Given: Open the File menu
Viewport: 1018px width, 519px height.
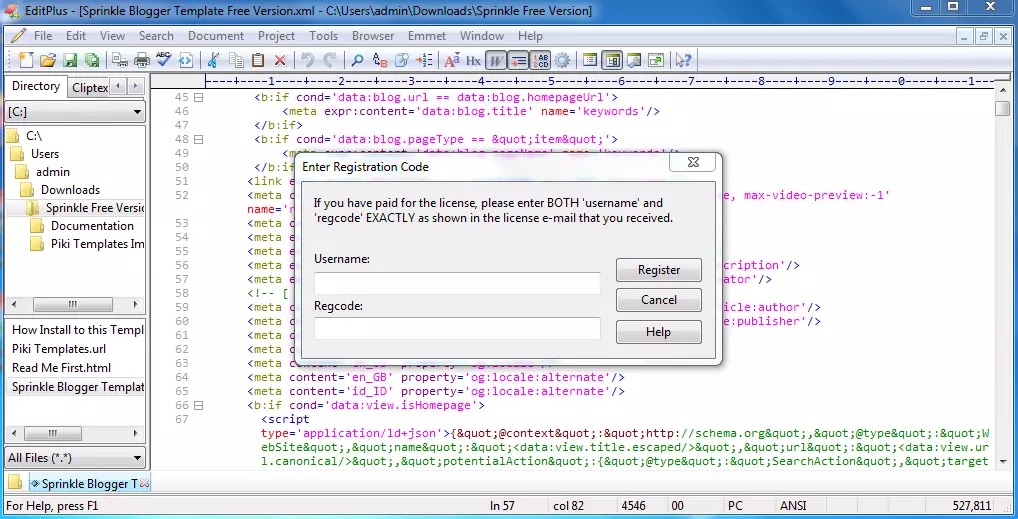Looking at the screenshot, I should [43, 36].
